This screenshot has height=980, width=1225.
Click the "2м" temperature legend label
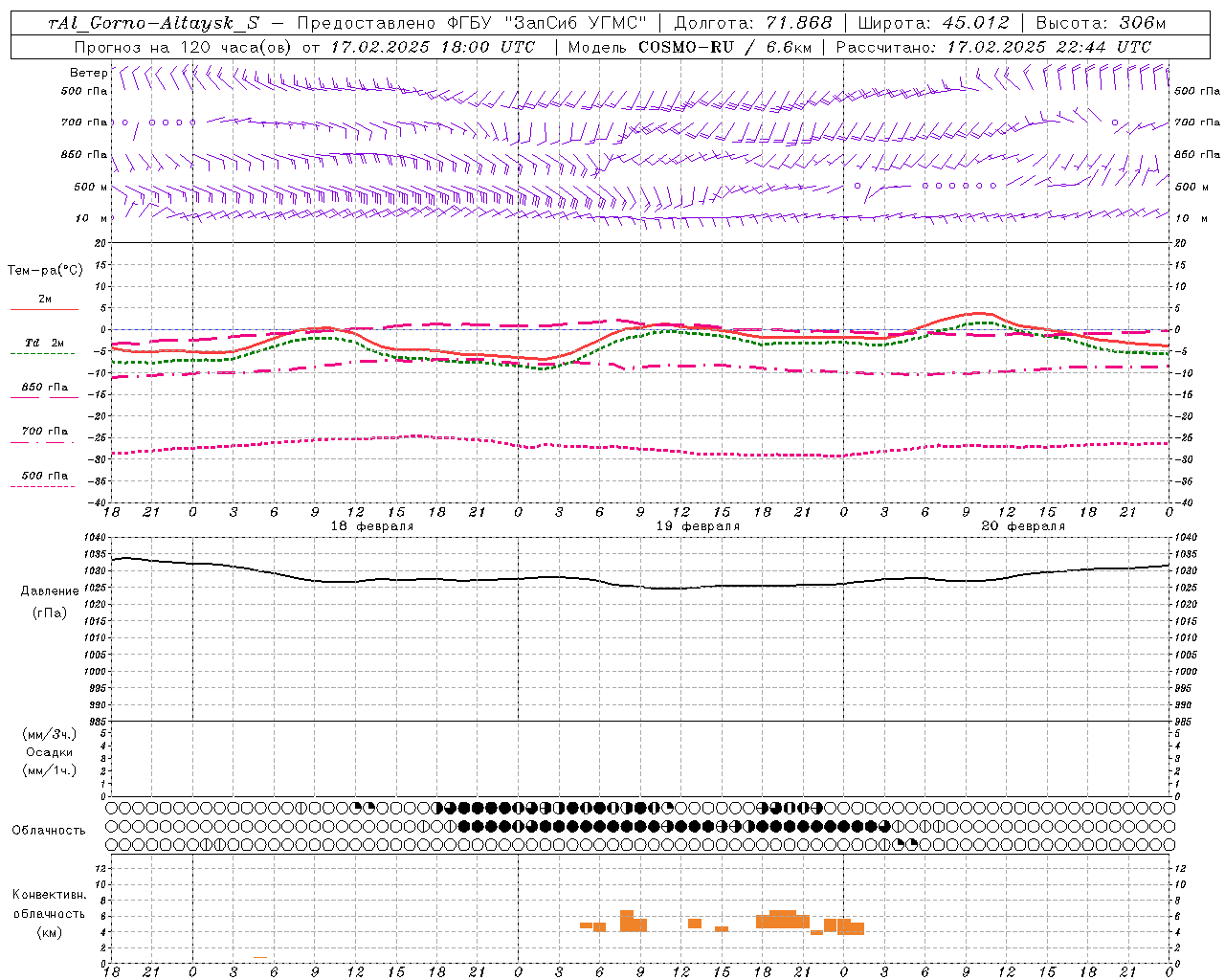point(45,300)
